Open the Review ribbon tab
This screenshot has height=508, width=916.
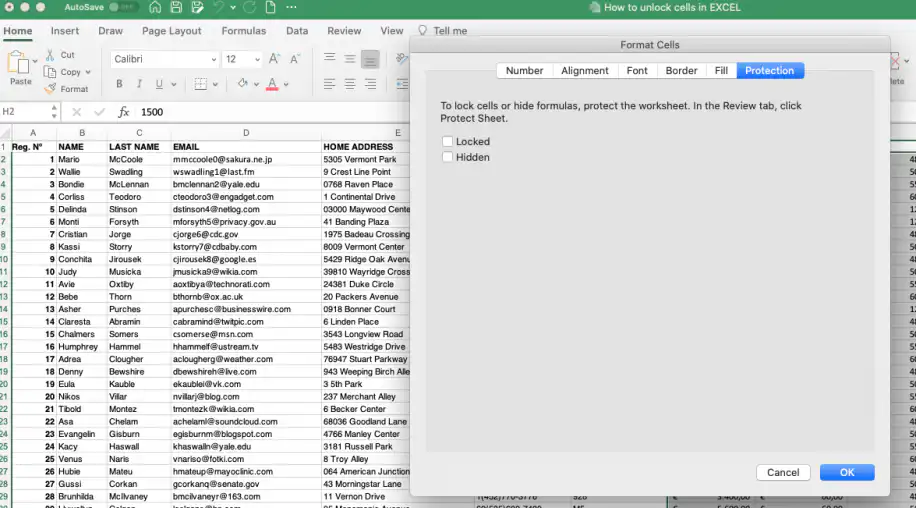pyautogui.click(x=344, y=31)
